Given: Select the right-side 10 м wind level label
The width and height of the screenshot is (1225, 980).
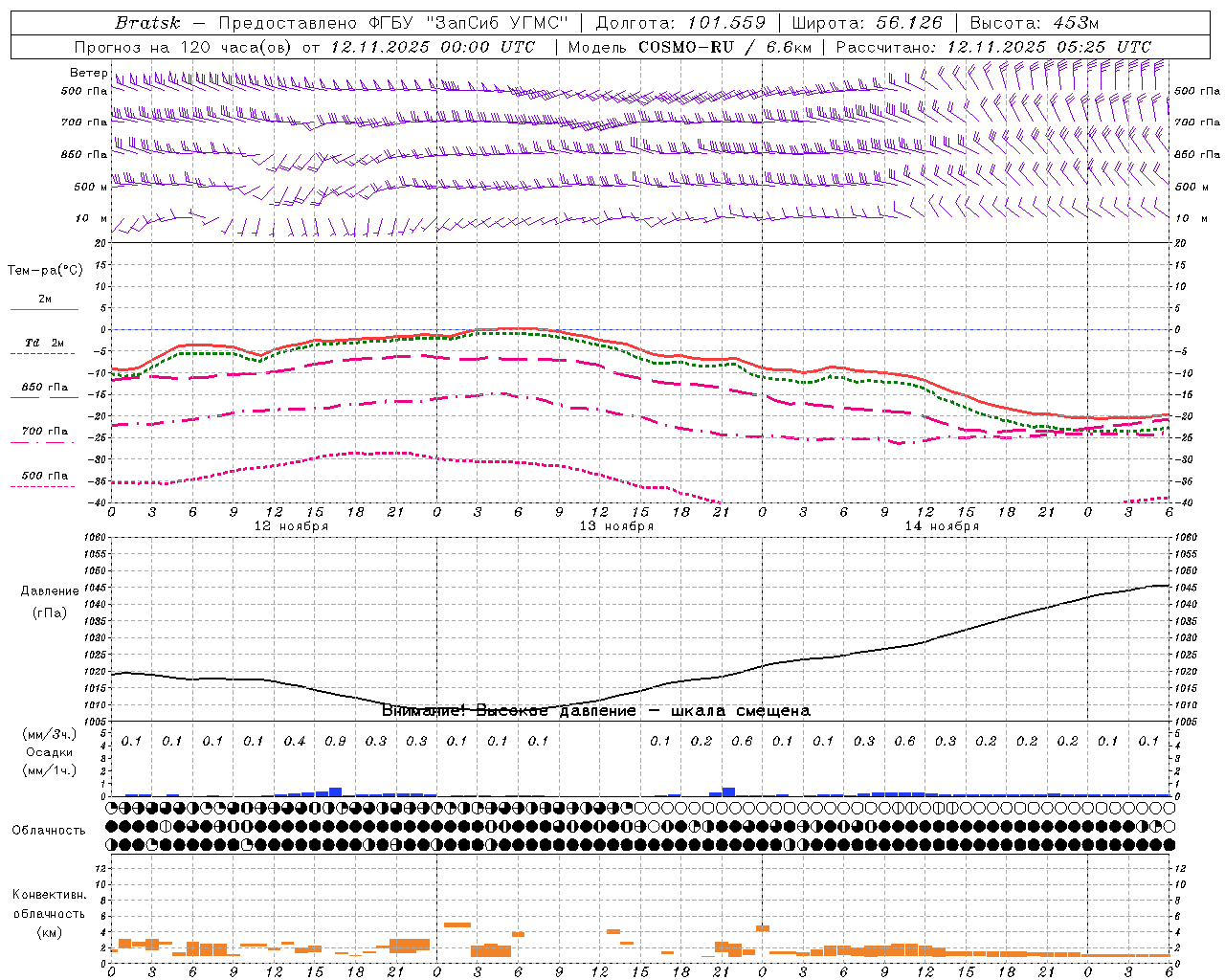Looking at the screenshot, I should pos(1192,218).
